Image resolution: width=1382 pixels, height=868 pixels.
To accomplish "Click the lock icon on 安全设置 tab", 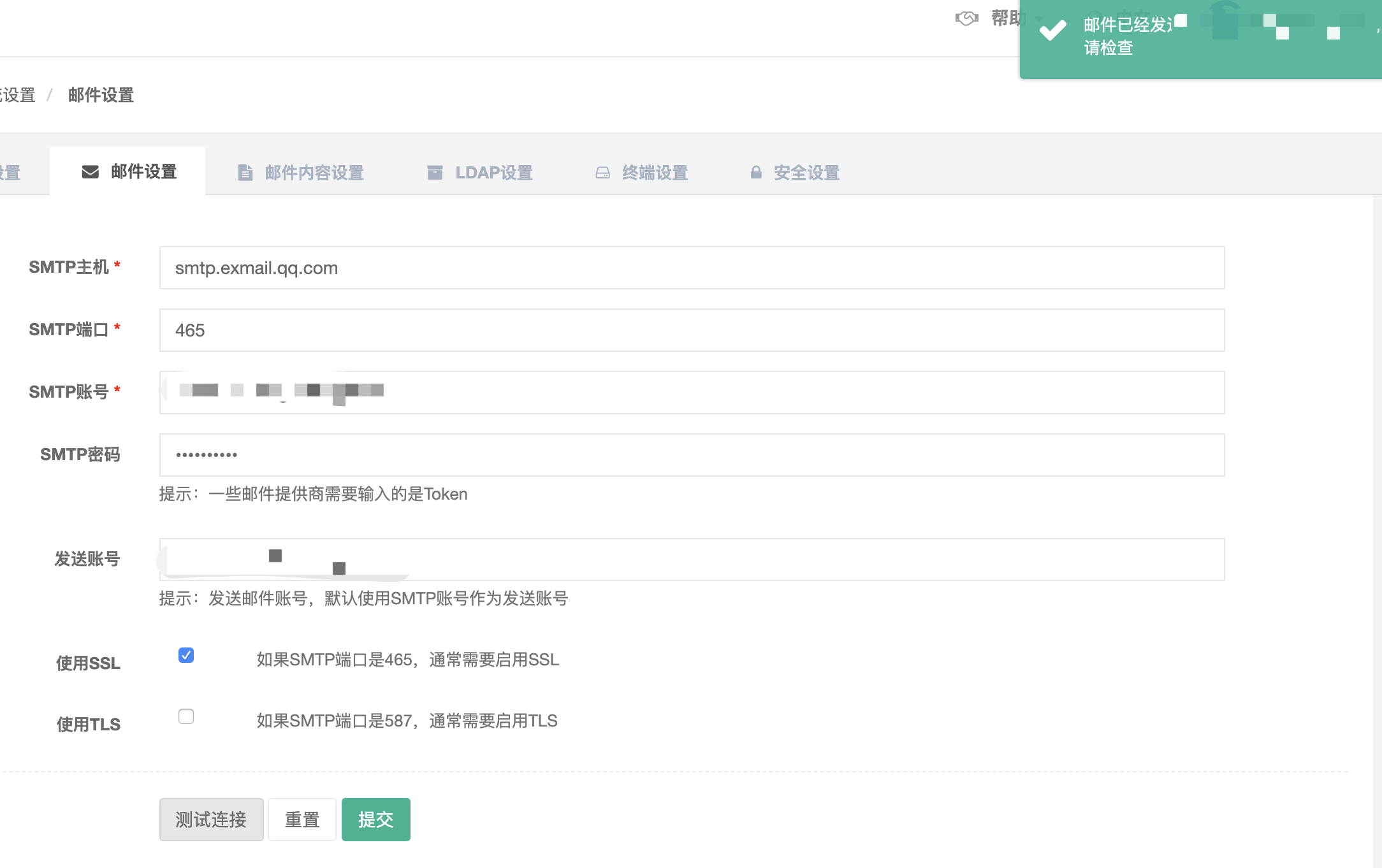I will click(756, 172).
